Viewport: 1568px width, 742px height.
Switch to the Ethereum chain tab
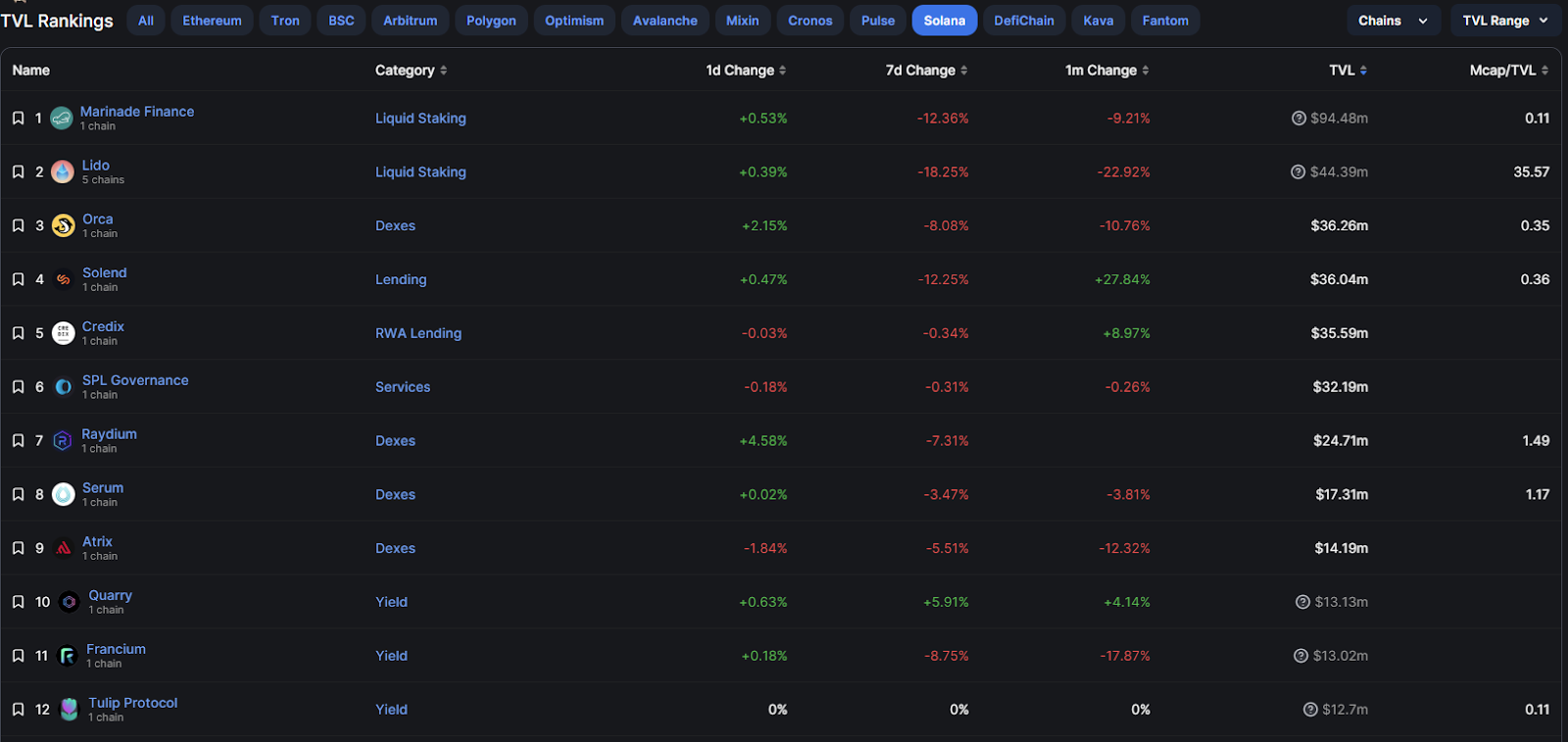click(212, 21)
